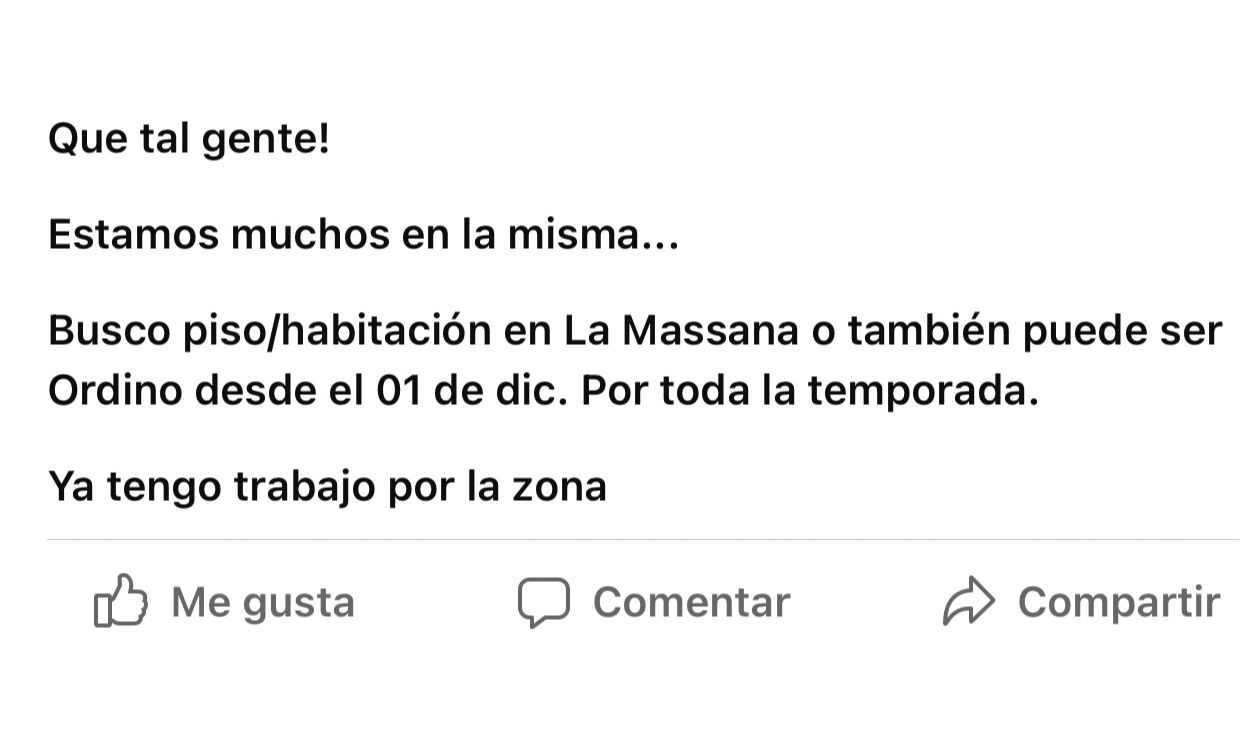The width and height of the screenshot is (1250, 750).
Task: Click the thumbs-up like icon
Action: pyautogui.click(x=120, y=602)
